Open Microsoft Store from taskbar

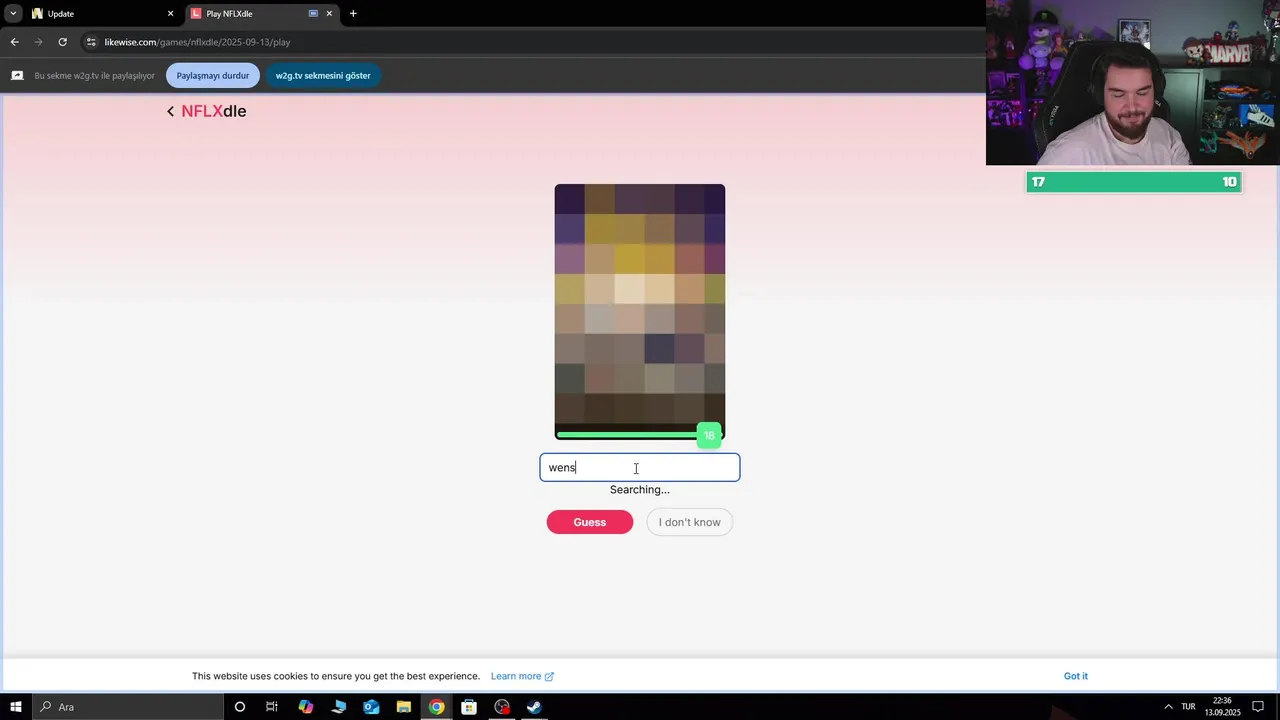point(469,707)
